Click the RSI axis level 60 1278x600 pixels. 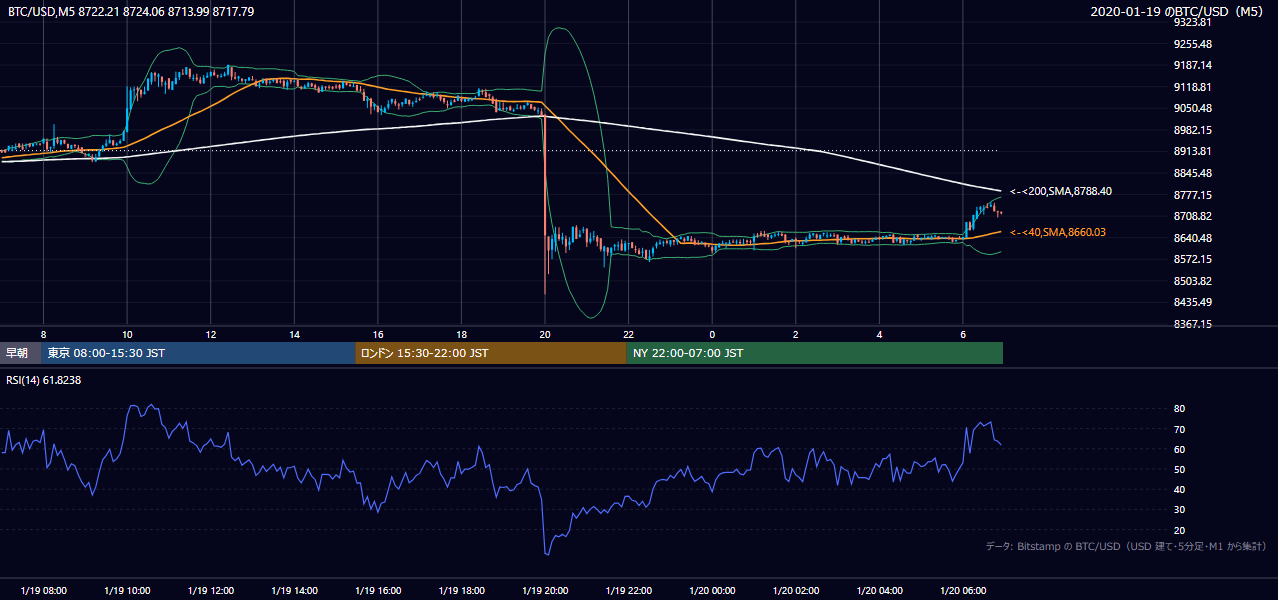[1179, 449]
